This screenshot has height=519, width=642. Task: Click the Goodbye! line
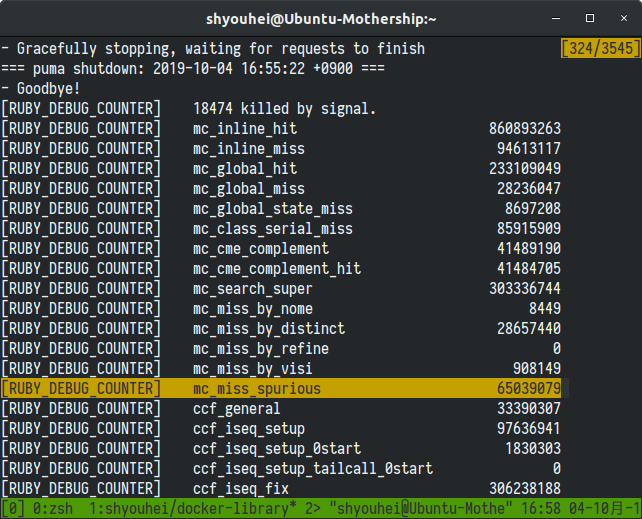click(41, 88)
